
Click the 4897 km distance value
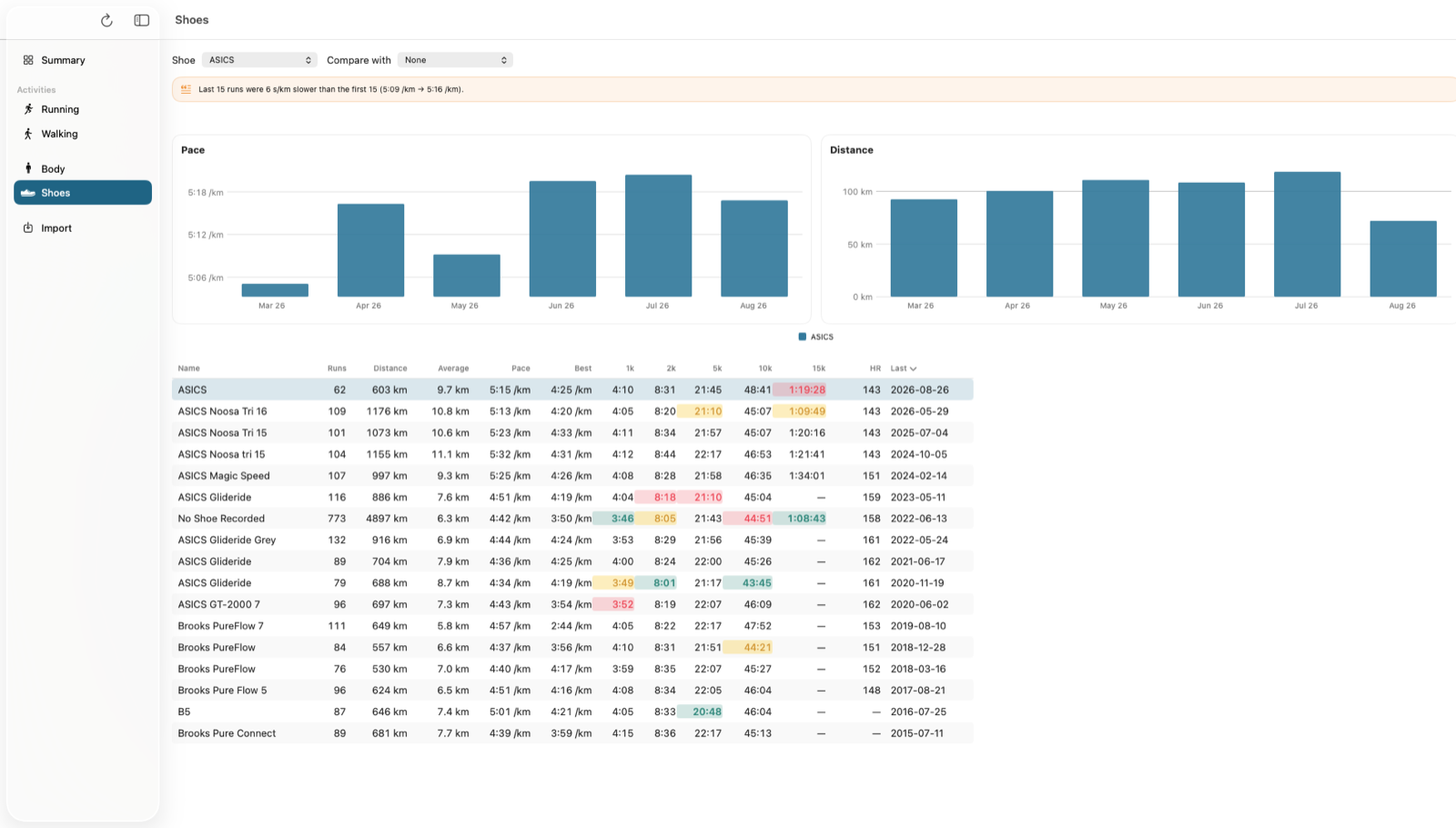coord(387,519)
